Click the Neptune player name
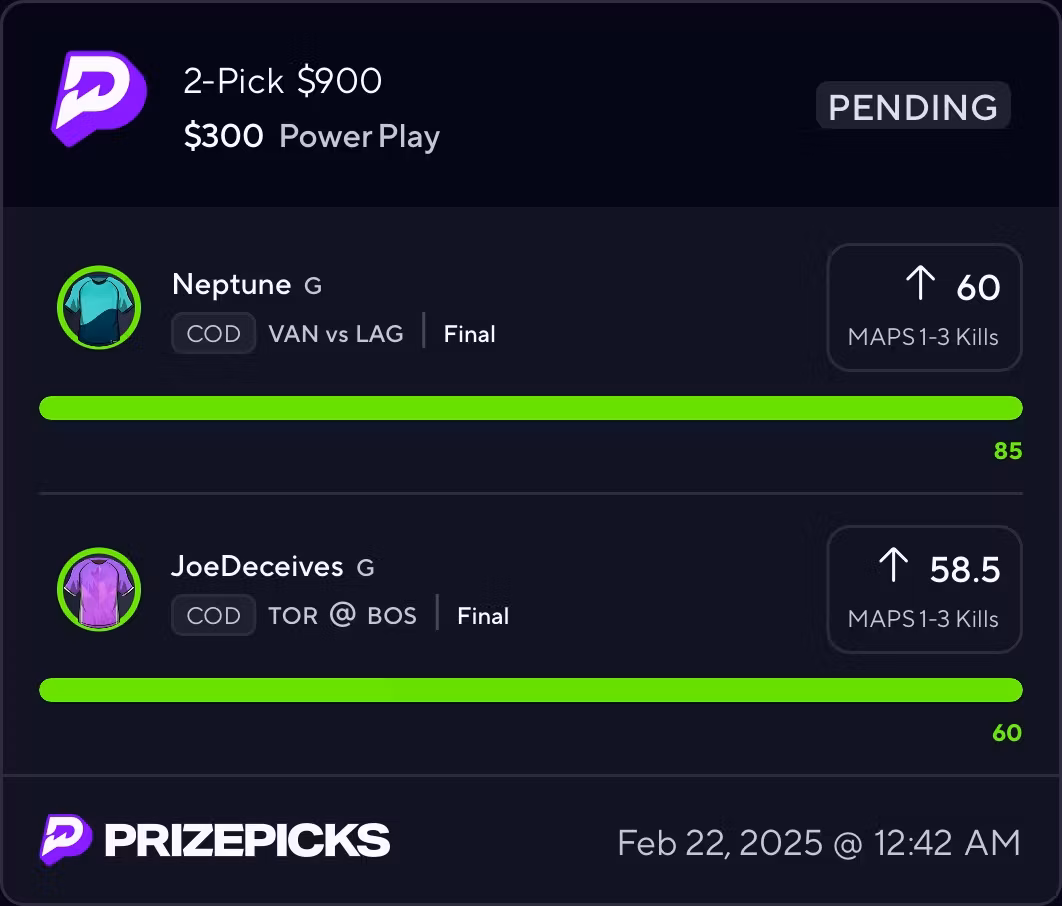 (x=231, y=285)
